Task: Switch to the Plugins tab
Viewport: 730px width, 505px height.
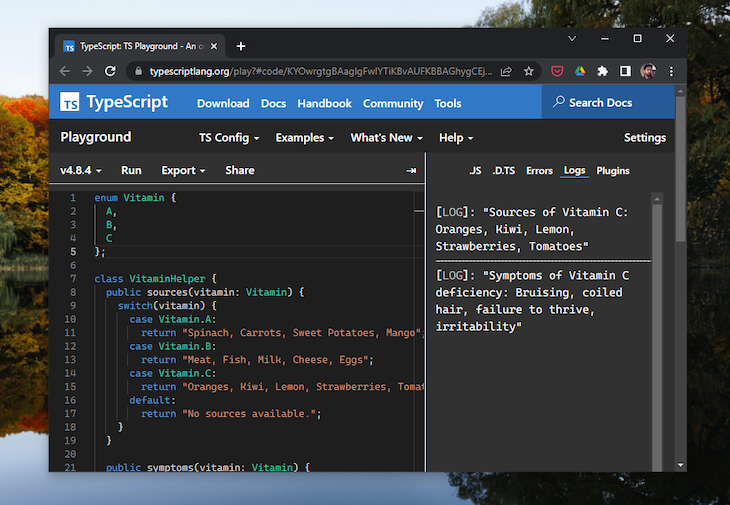Action: click(613, 171)
